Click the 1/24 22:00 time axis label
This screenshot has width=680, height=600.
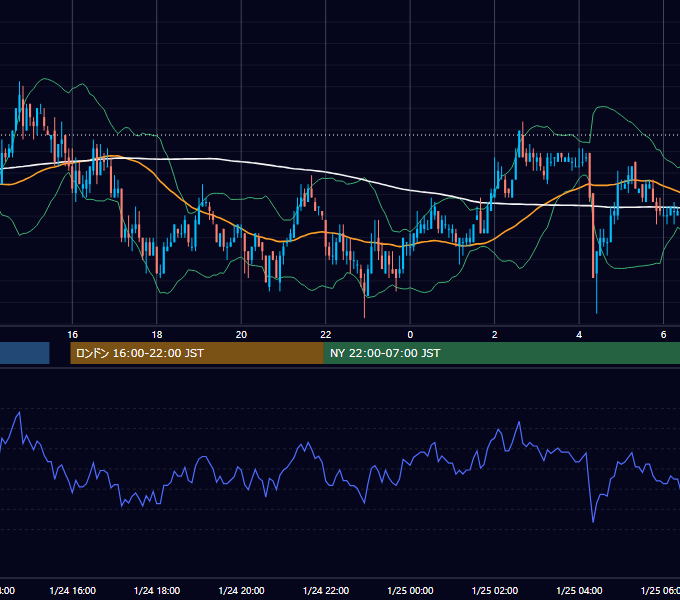326,590
